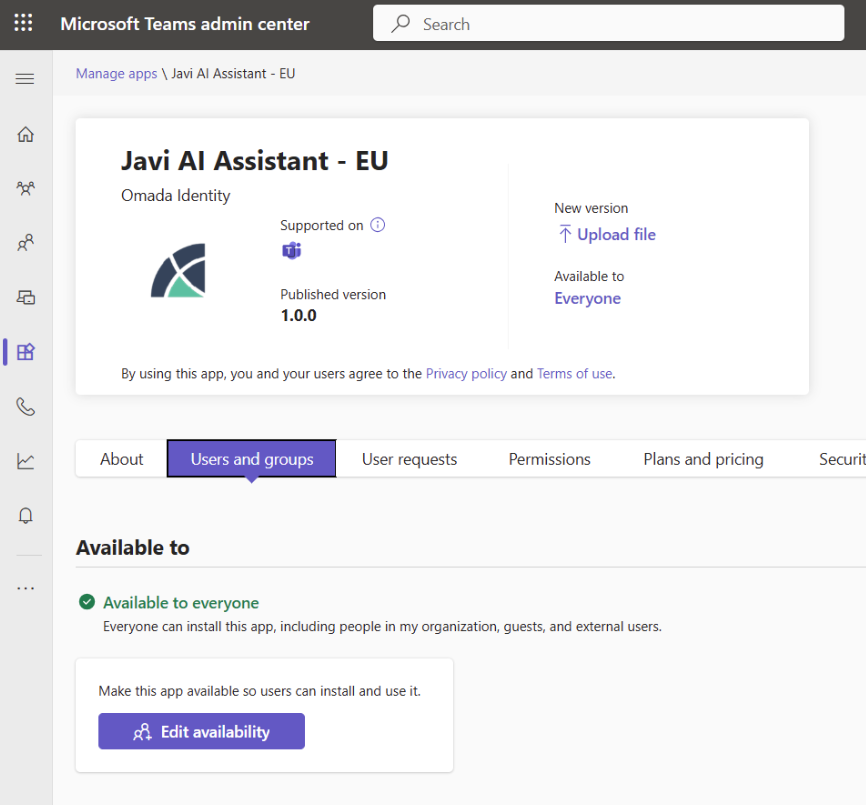Open the Privacy policy link
The height and width of the screenshot is (805, 866).
[x=466, y=374]
